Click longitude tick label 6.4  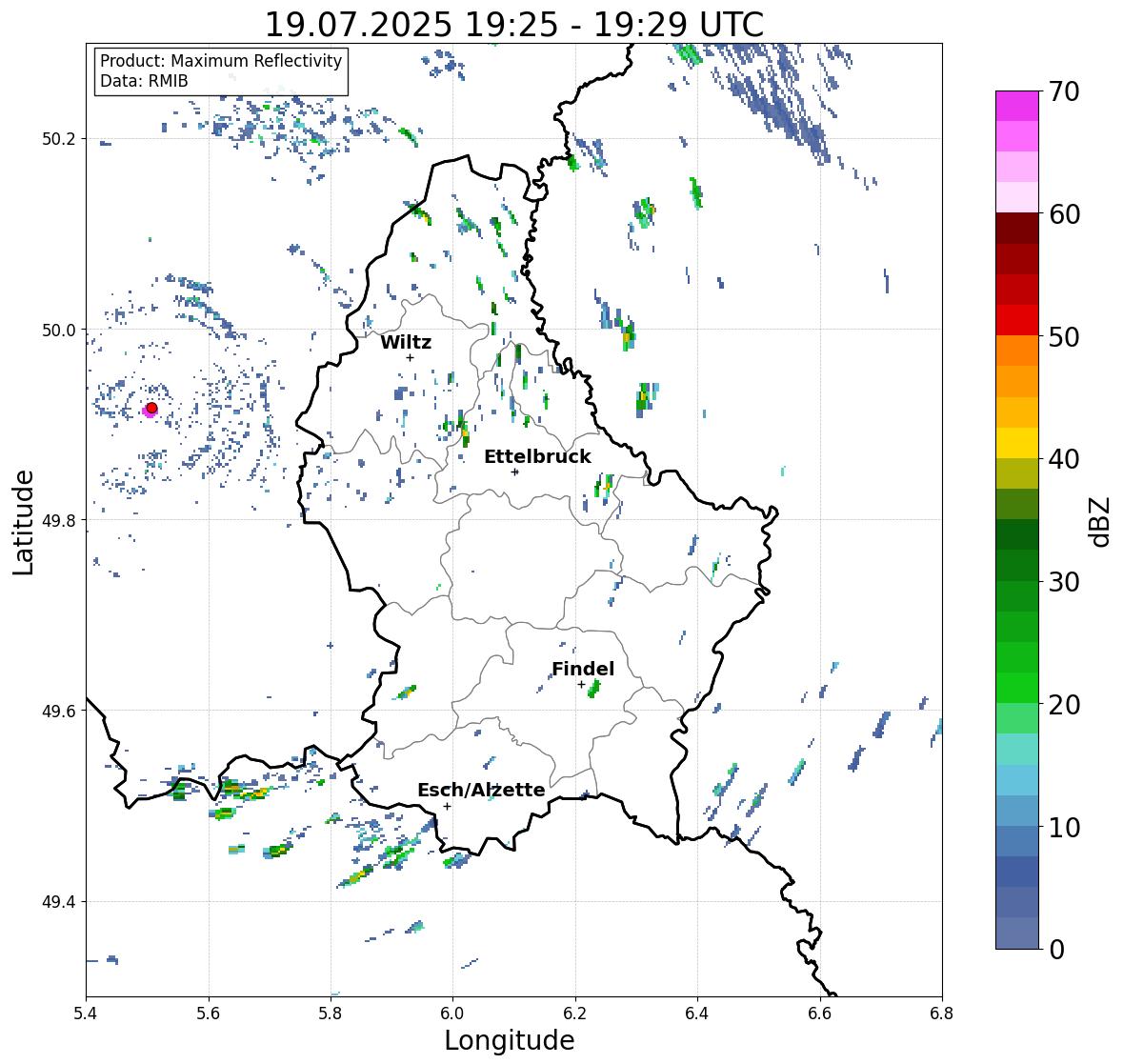(697, 1014)
